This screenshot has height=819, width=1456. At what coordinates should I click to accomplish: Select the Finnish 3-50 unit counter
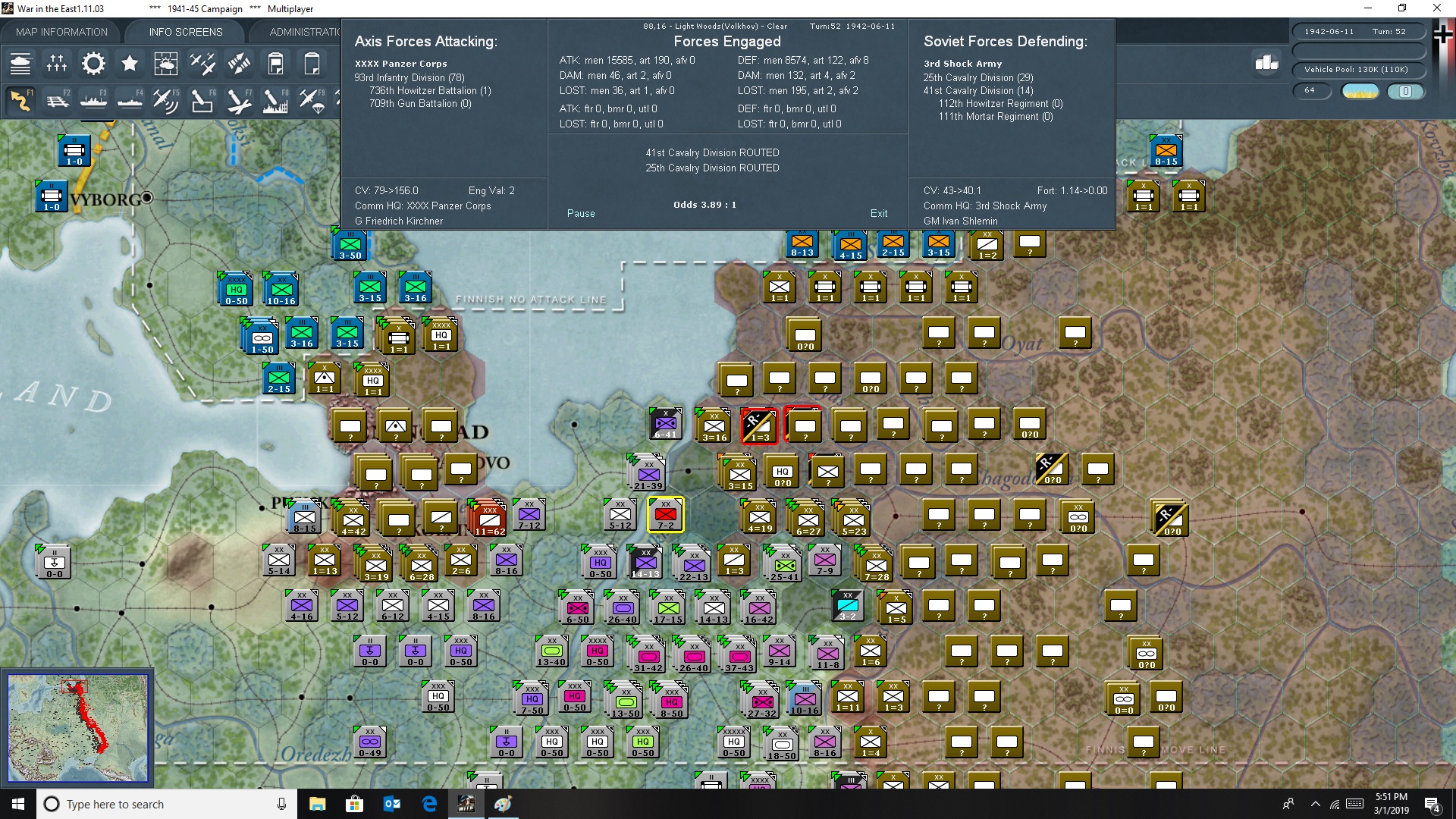[x=350, y=244]
